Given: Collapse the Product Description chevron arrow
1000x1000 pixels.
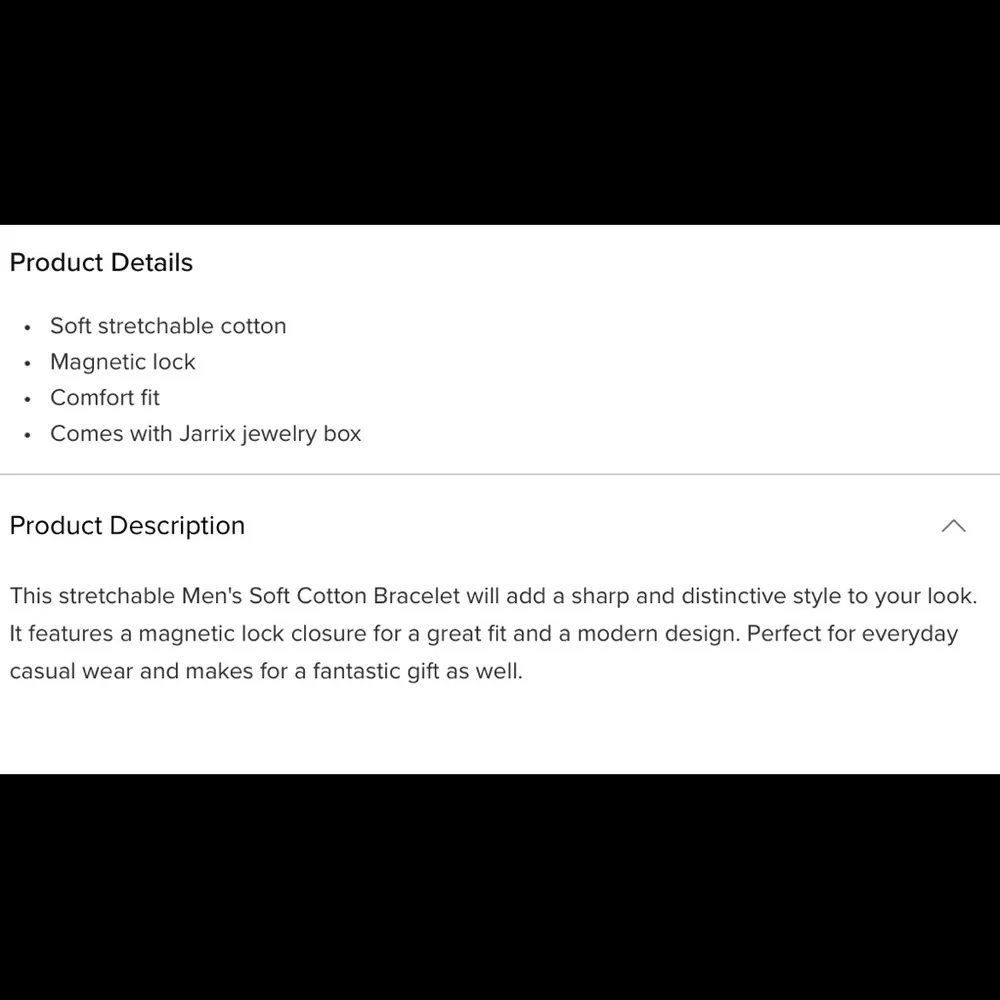Looking at the screenshot, I should tap(953, 526).
